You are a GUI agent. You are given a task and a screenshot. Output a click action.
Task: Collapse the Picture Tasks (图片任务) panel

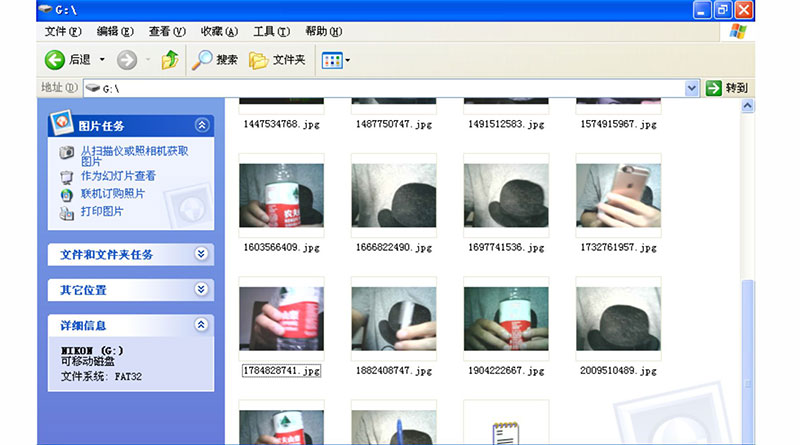point(202,125)
